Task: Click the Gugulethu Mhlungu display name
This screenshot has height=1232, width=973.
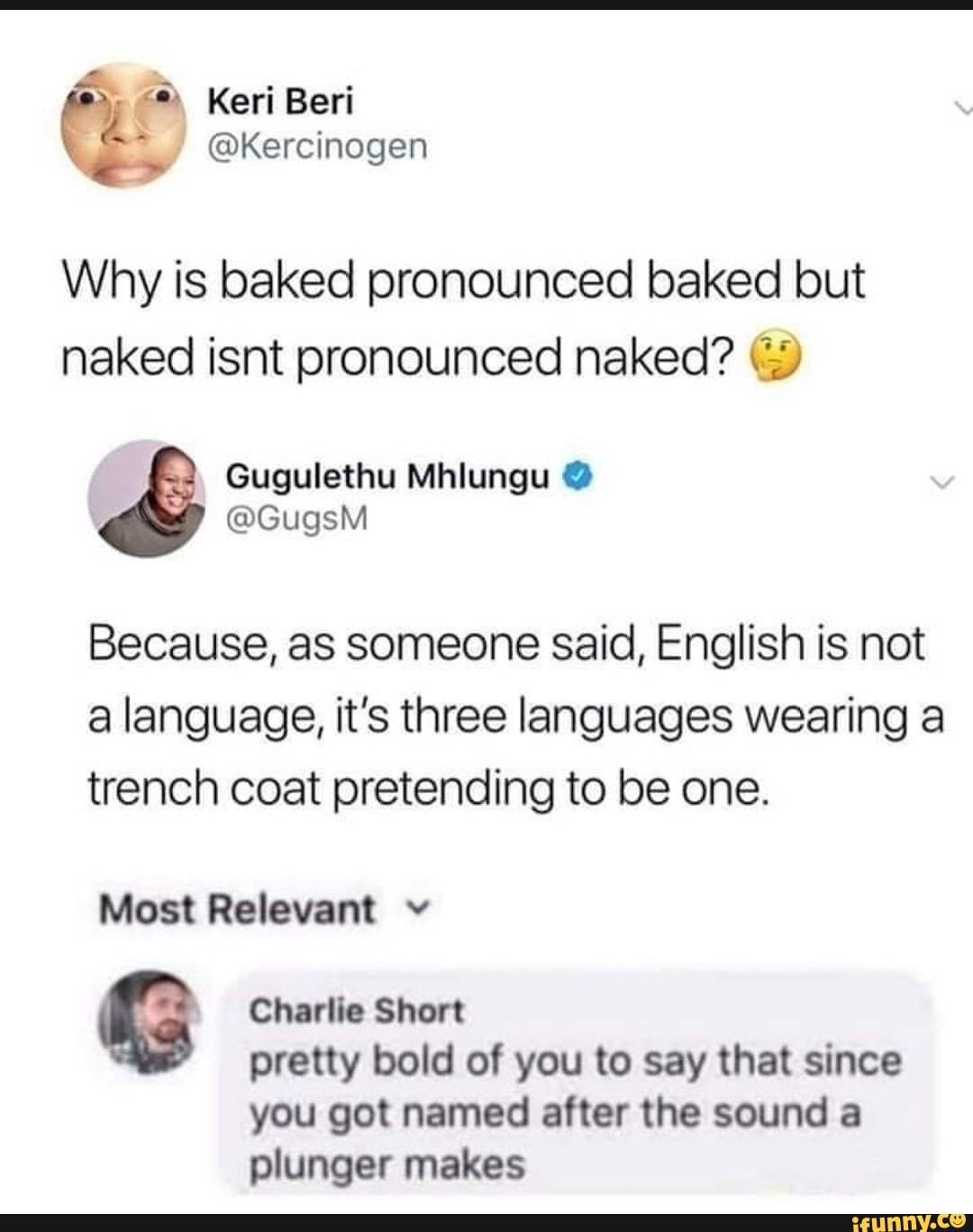Action: [386, 475]
